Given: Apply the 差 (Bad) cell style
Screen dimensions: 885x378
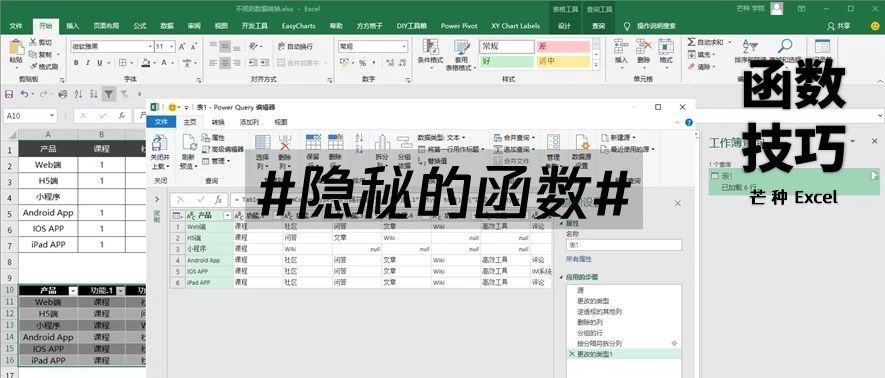Looking at the screenshot, I should pos(563,46).
